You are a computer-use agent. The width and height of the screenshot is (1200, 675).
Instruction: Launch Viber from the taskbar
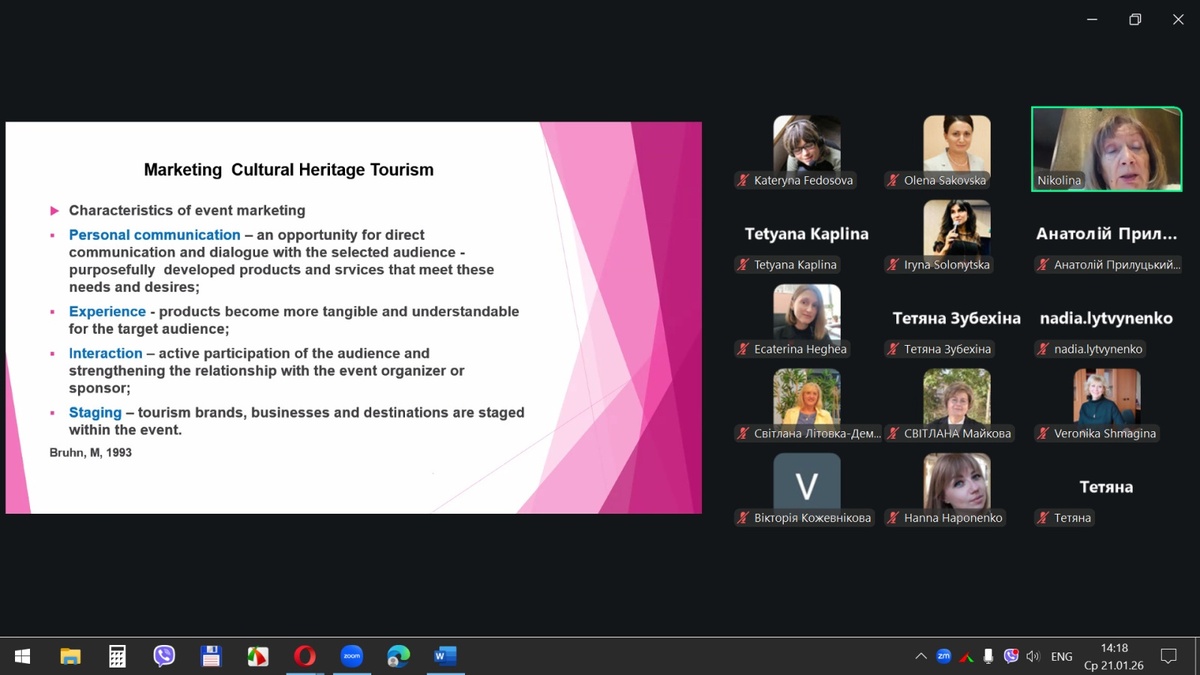pos(164,656)
